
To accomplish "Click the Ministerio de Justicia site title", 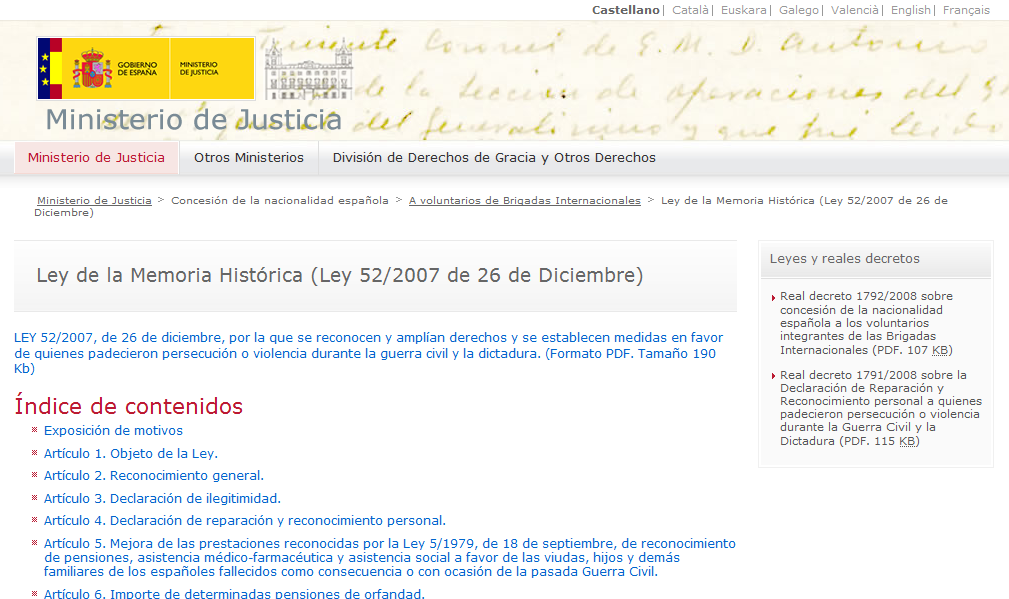I will click(x=194, y=120).
